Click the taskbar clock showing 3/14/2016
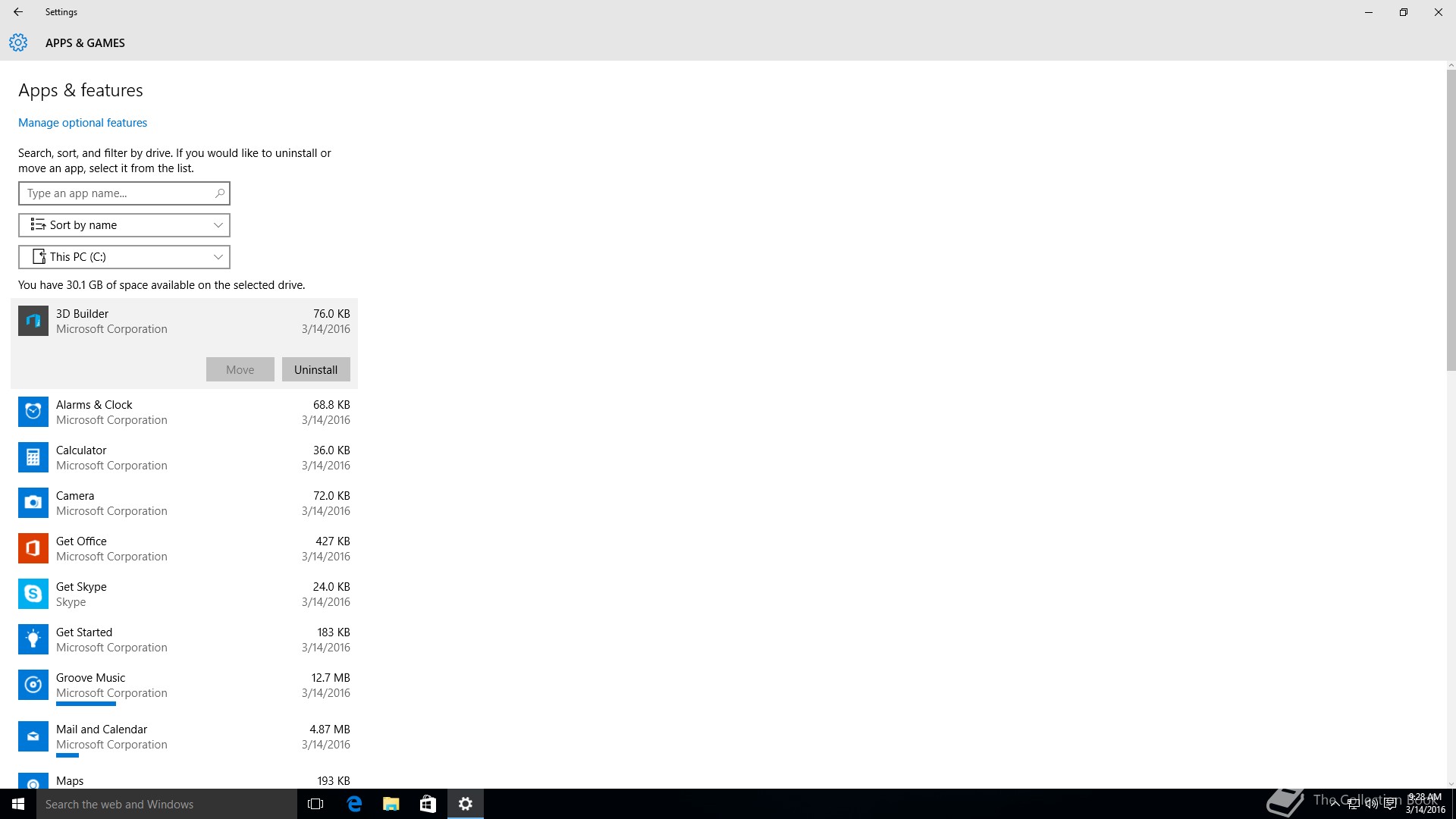Image resolution: width=1456 pixels, height=819 pixels. [1425, 804]
